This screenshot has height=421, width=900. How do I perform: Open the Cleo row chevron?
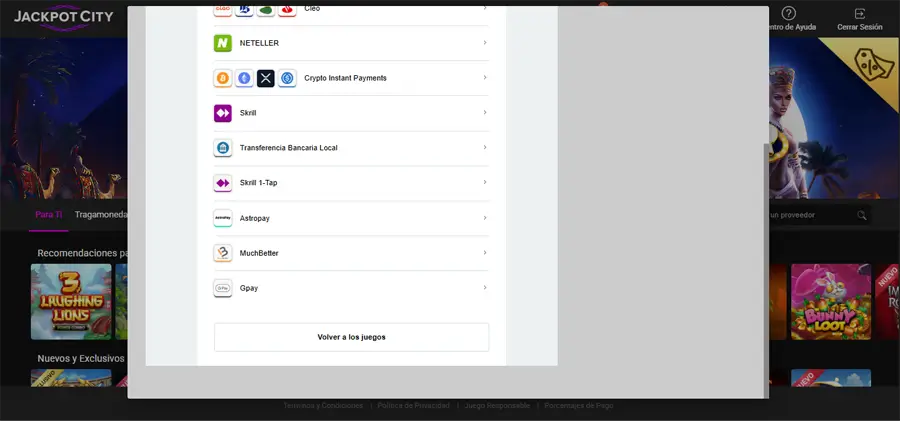point(485,9)
